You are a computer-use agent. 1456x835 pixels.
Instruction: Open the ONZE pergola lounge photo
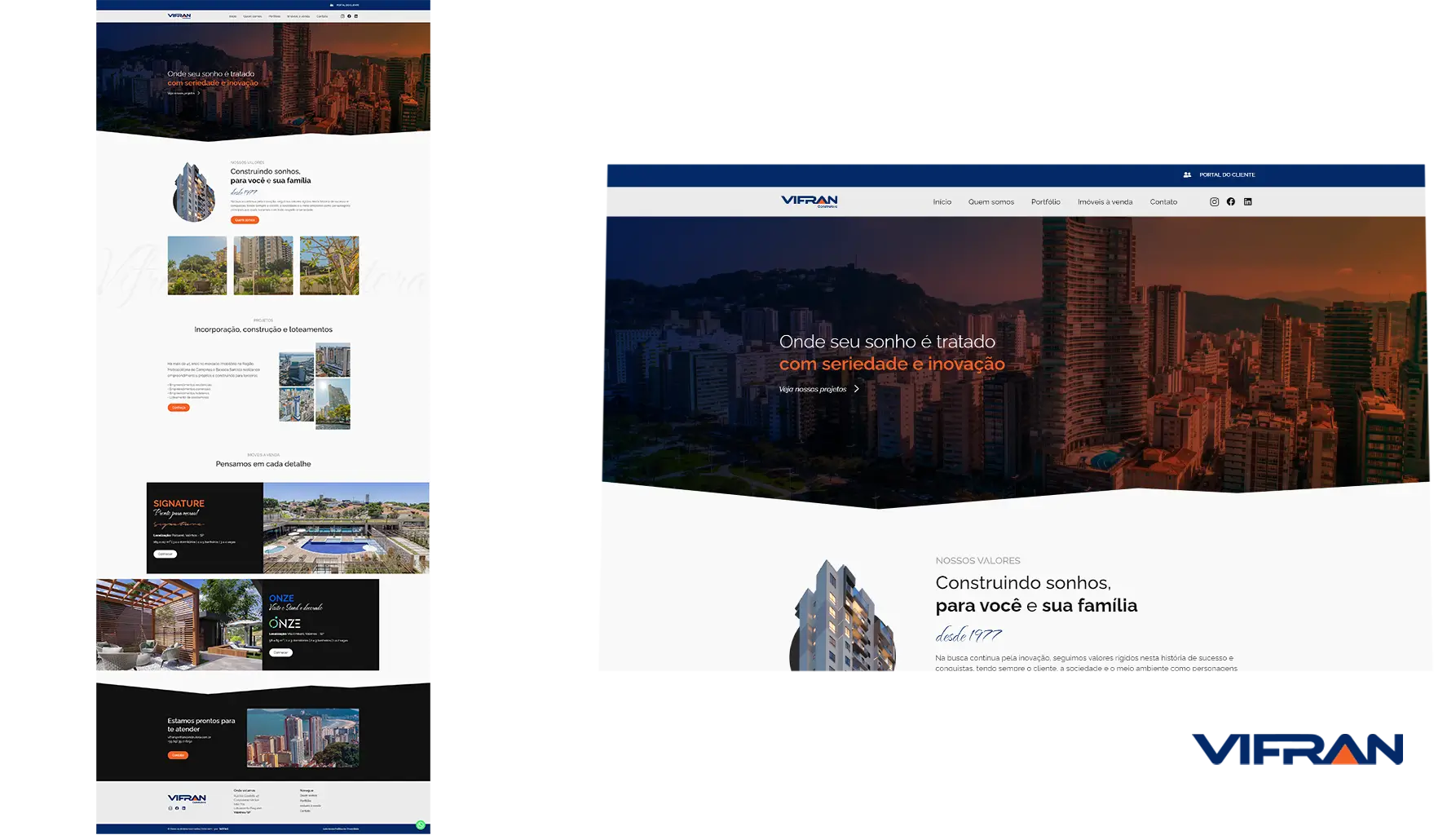pos(179,625)
